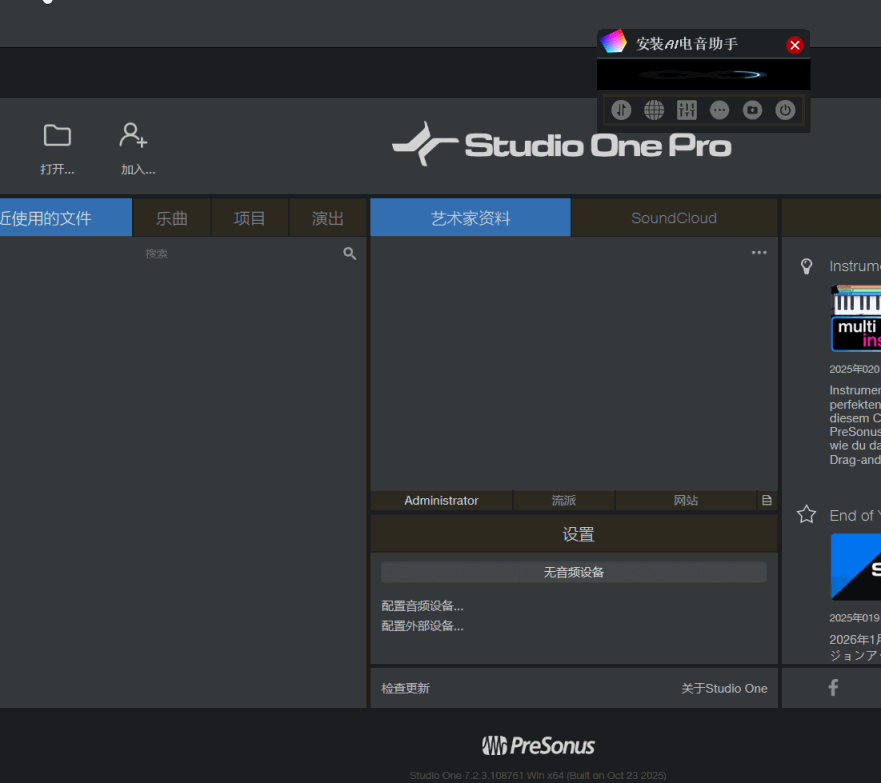Viewport: 881px width, 783px height.
Task: Click the globe icon in the AI assistant toolbar
Action: 654,110
